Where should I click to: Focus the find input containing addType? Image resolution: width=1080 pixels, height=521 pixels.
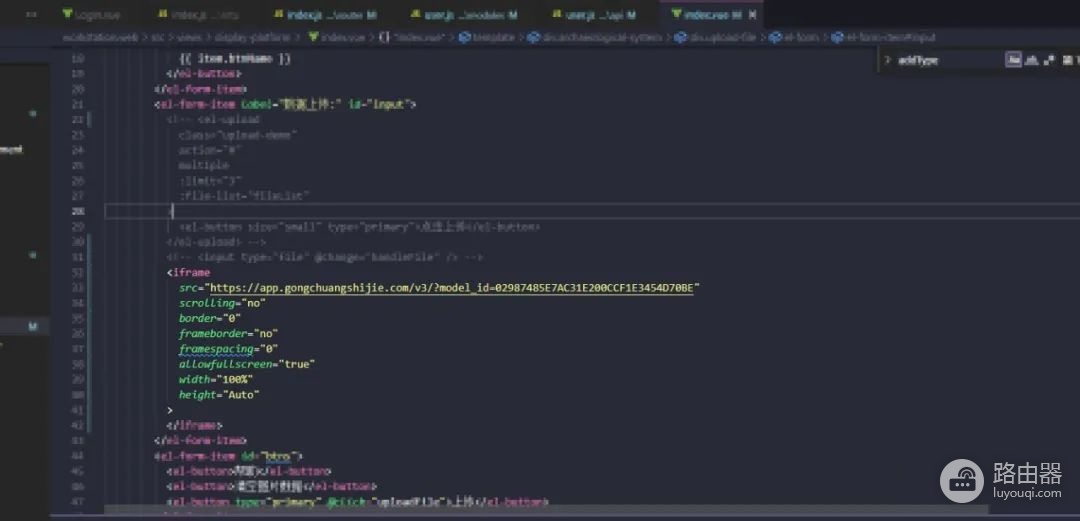(947, 60)
